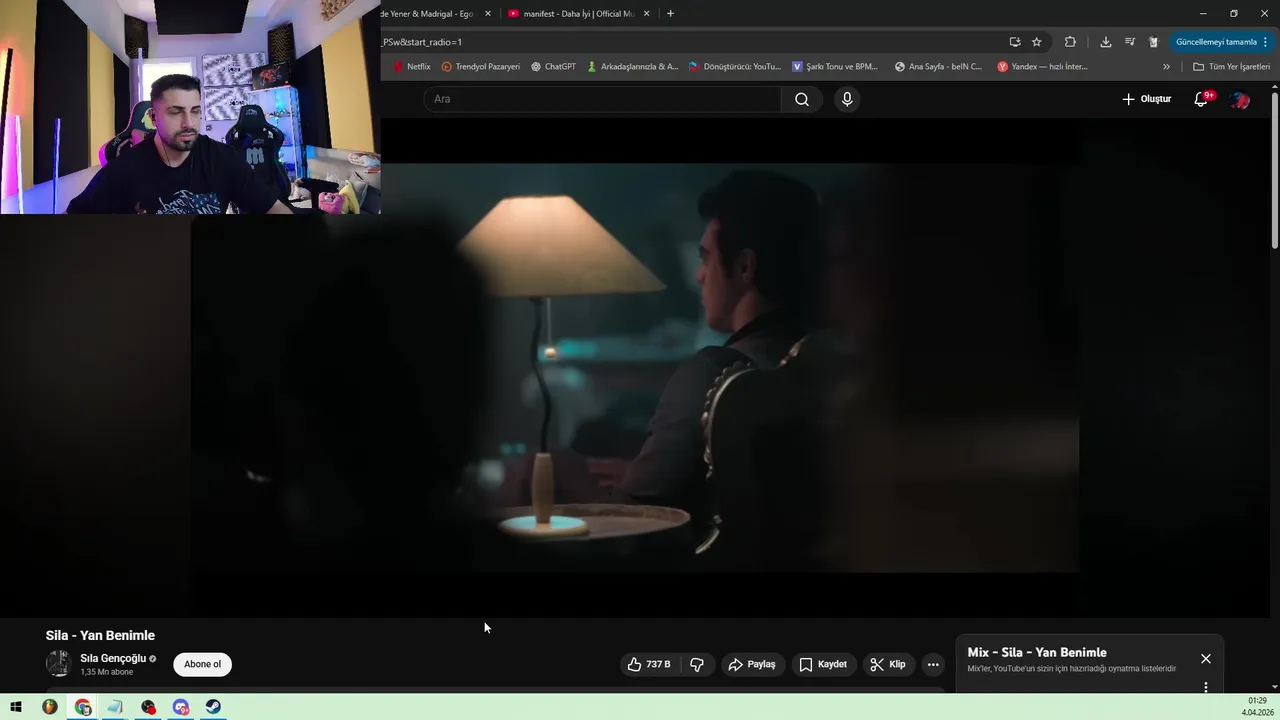Save the video with the Kaydet button
This screenshot has width=1280, height=720.
point(823,664)
